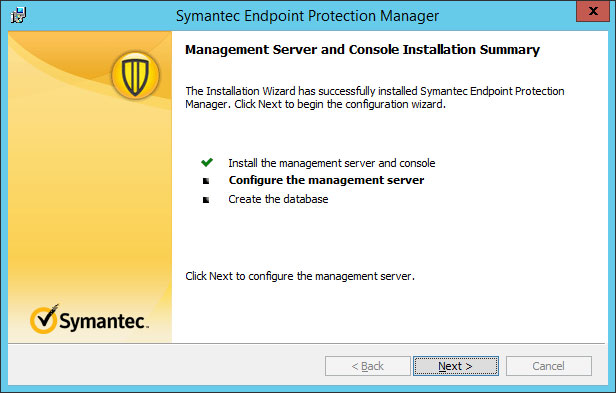
Task: Close the Symantec Endpoint Protection Manager window
Action: pos(593,11)
